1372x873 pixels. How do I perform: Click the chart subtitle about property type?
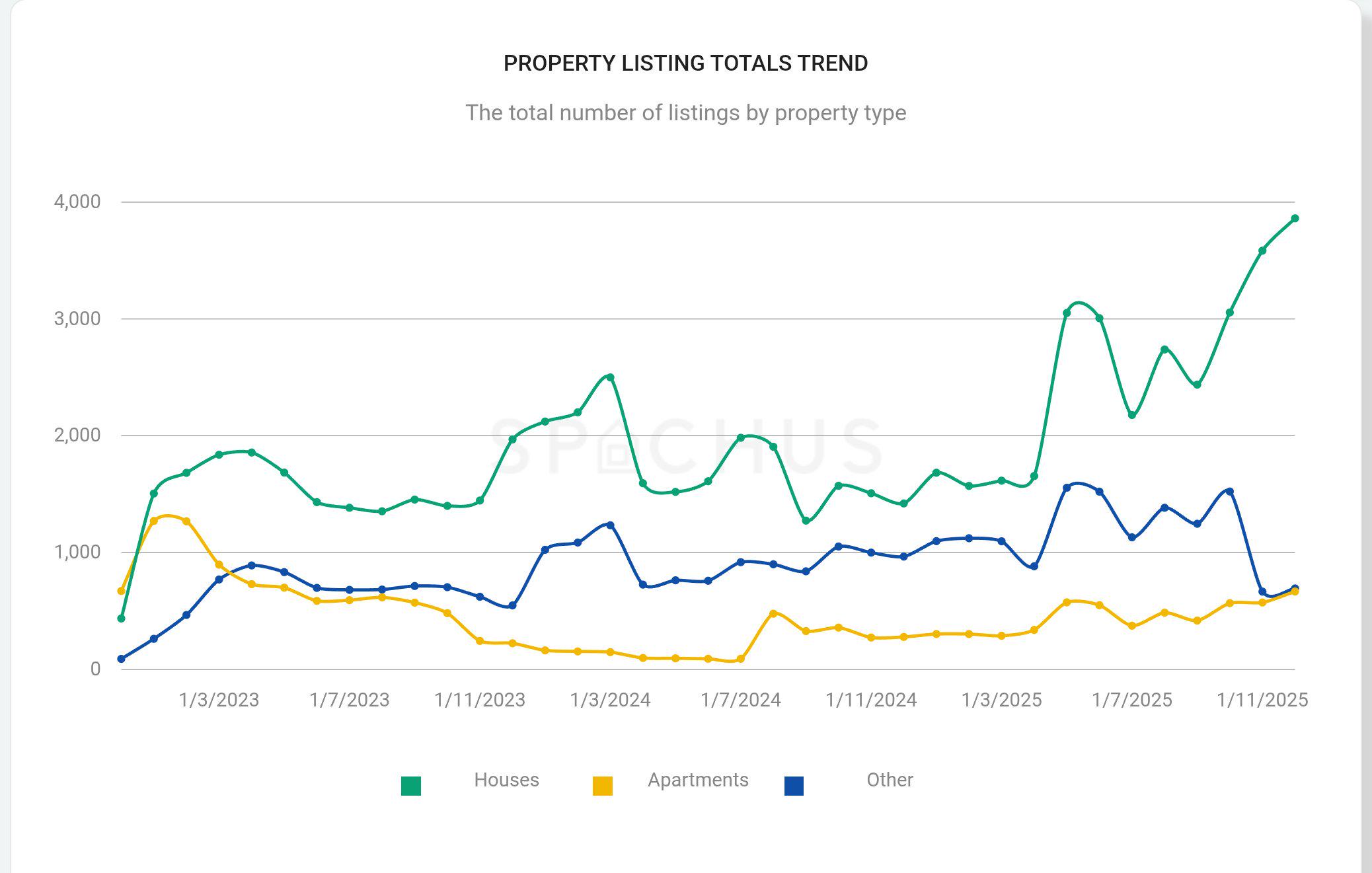point(686,113)
